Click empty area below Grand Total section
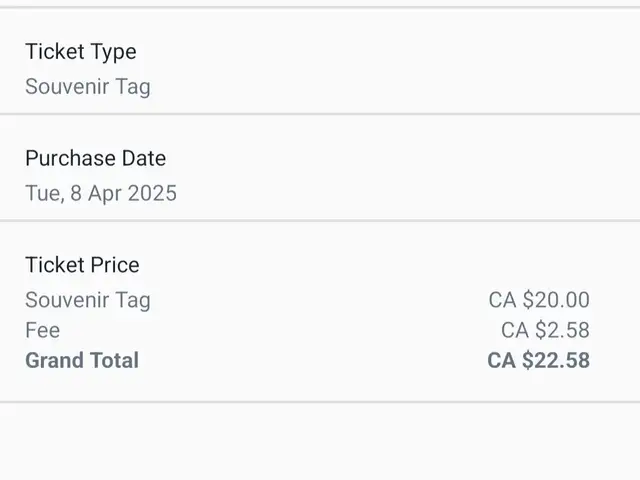The height and width of the screenshot is (480, 640). coord(320,441)
